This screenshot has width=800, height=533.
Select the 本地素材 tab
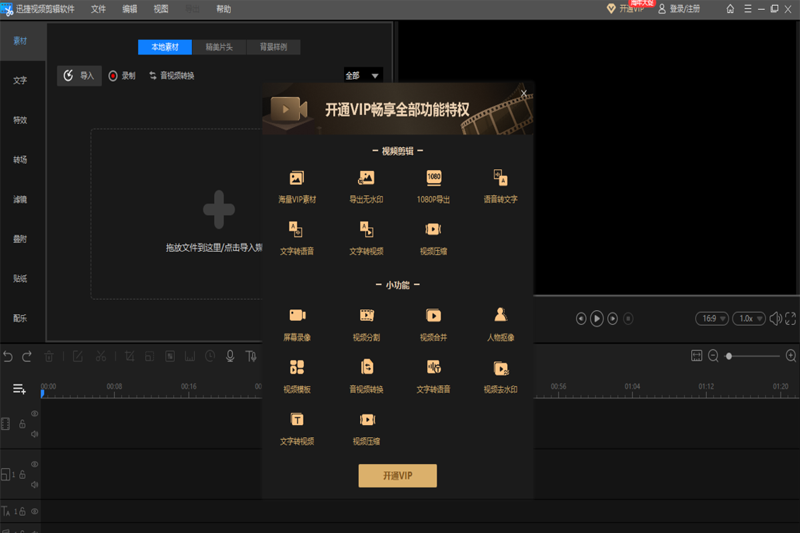click(x=165, y=47)
